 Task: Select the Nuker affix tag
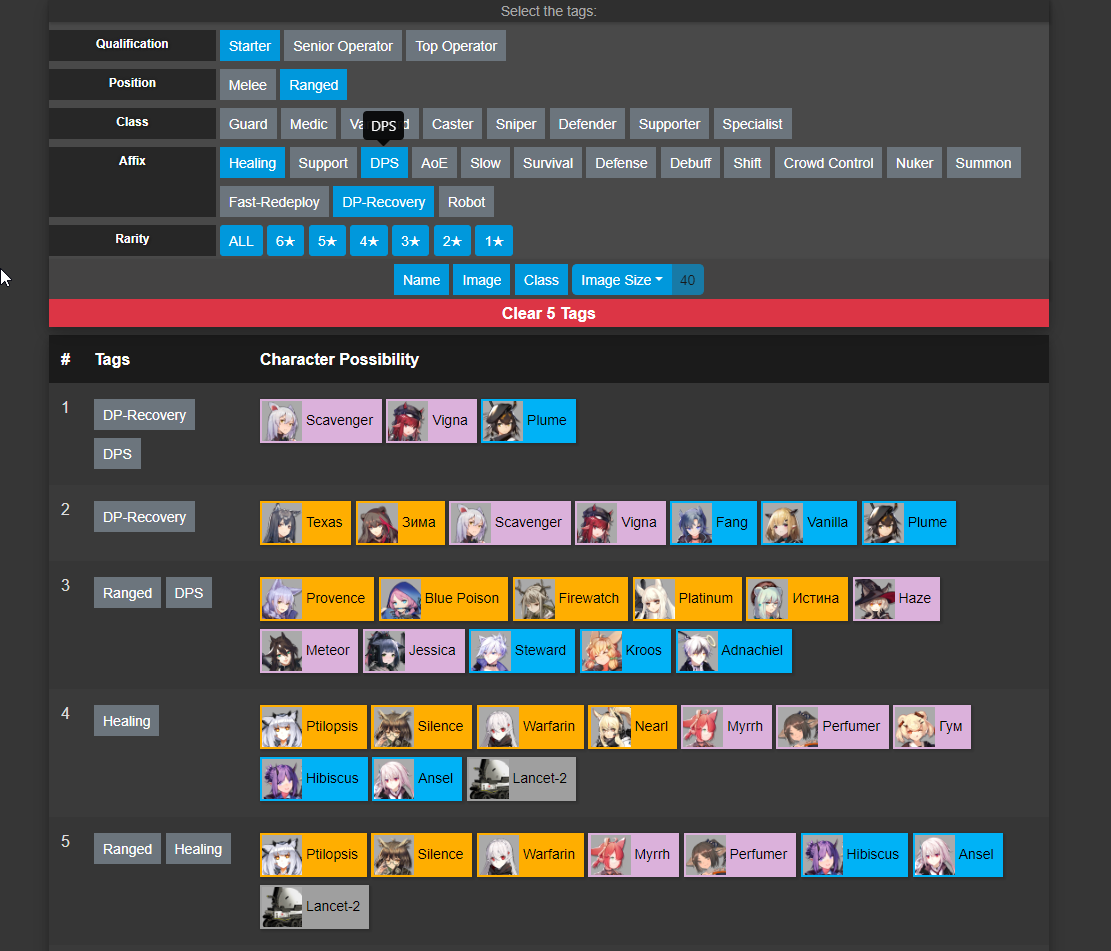pyautogui.click(x=914, y=163)
